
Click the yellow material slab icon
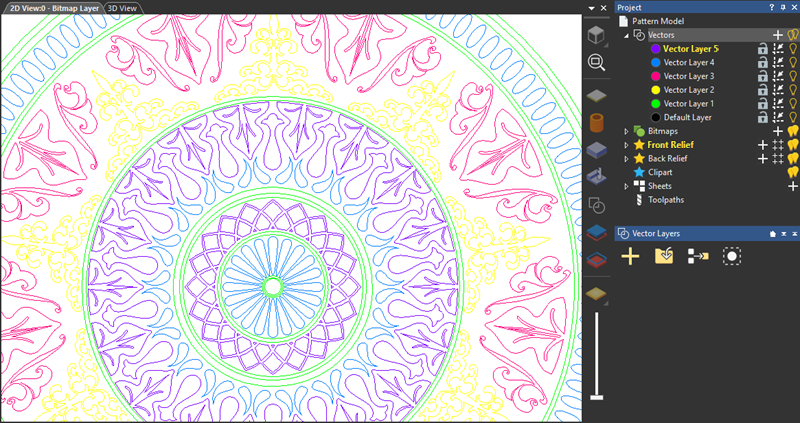[596, 293]
